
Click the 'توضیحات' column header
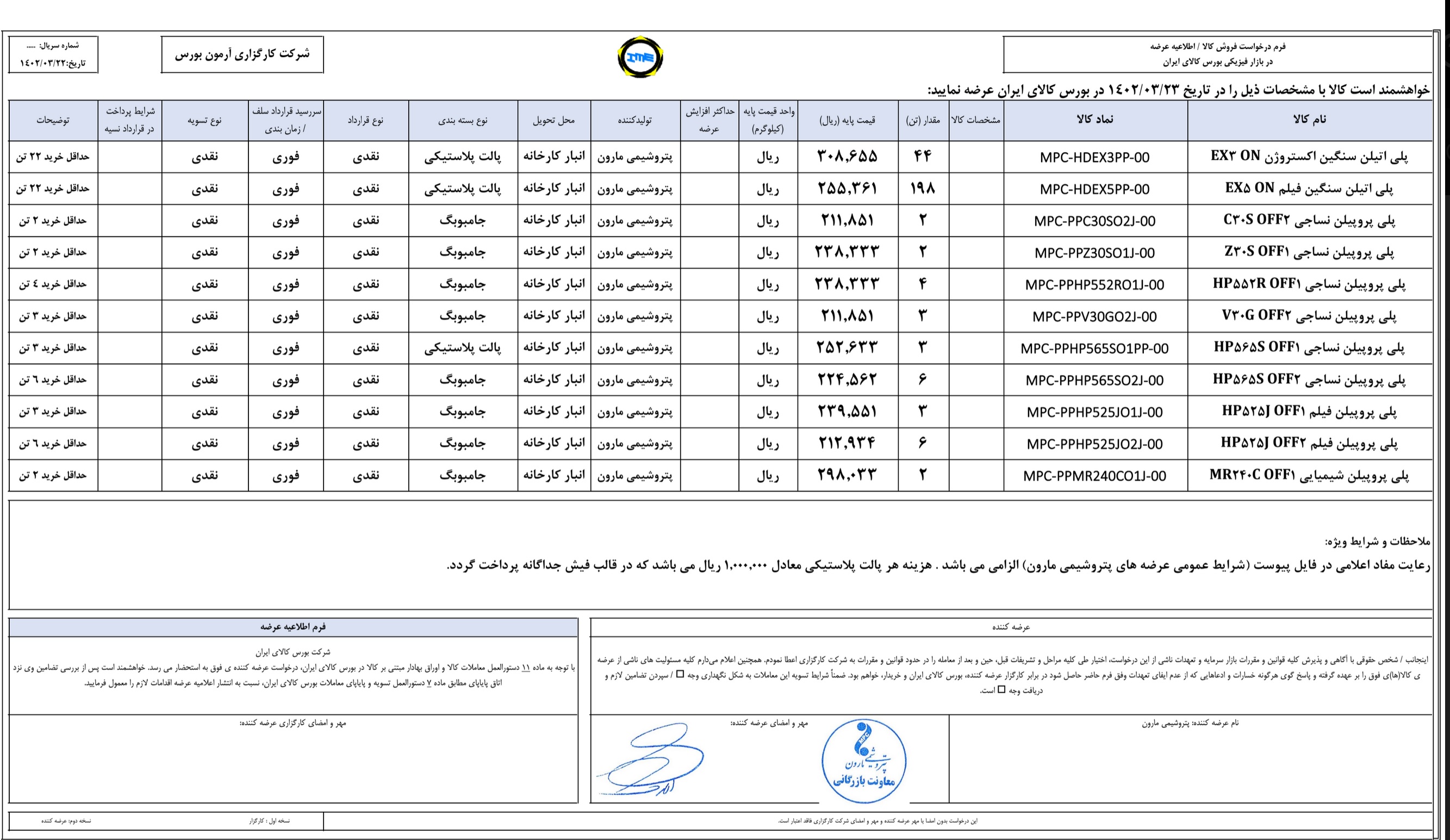[53, 120]
